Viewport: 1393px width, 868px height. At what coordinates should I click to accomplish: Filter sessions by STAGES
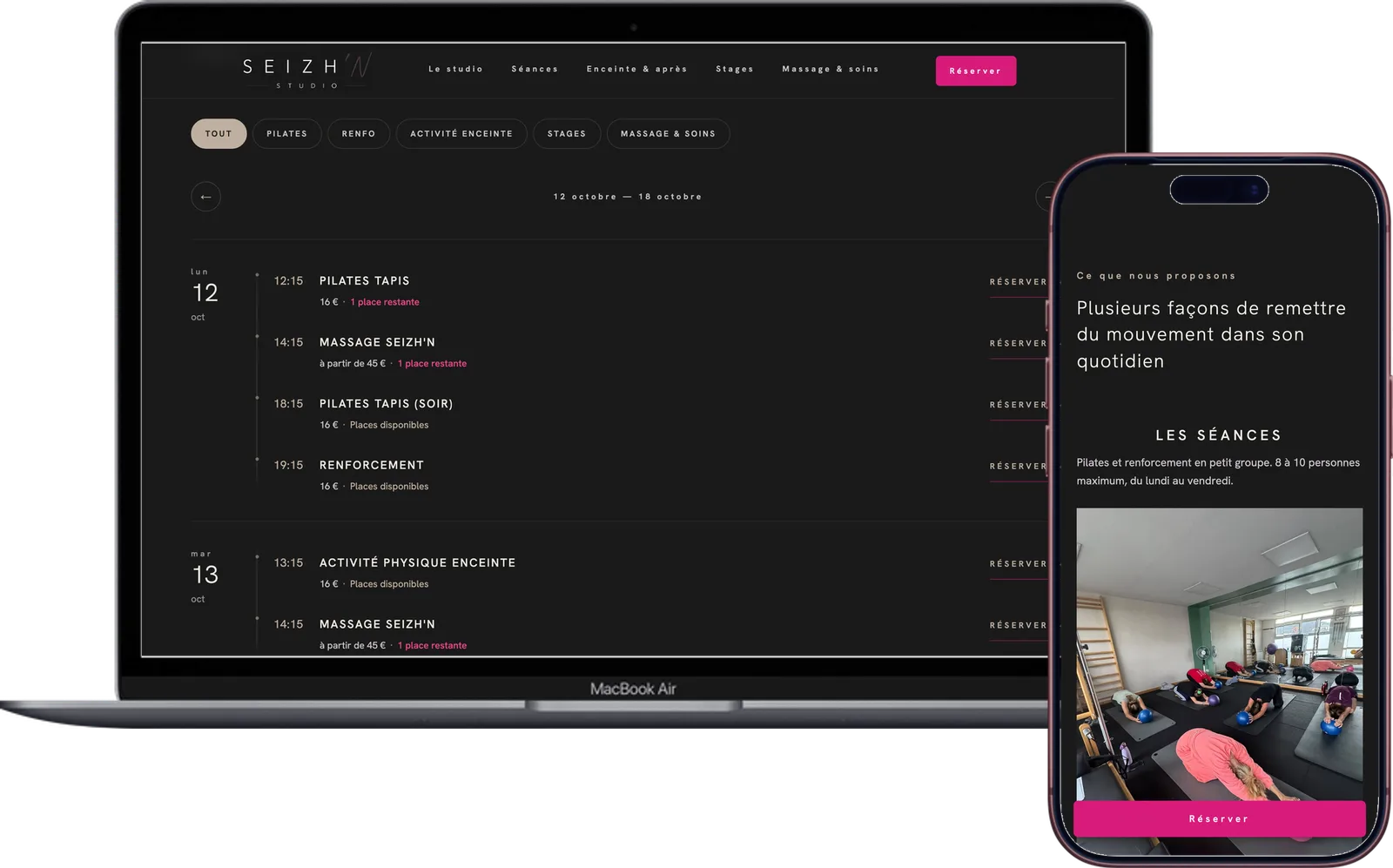pos(567,134)
